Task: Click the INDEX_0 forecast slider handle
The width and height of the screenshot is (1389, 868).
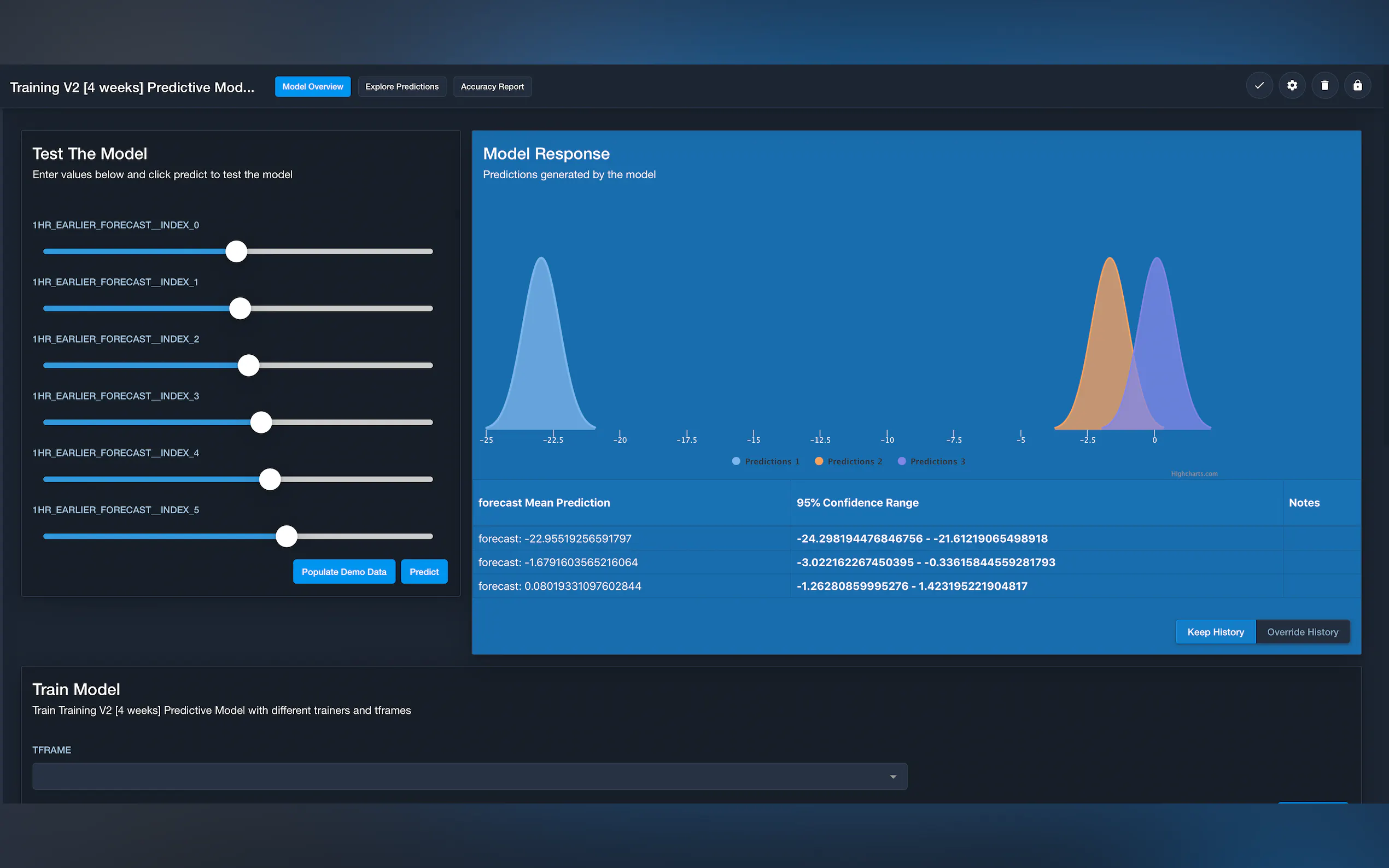Action: [x=236, y=251]
